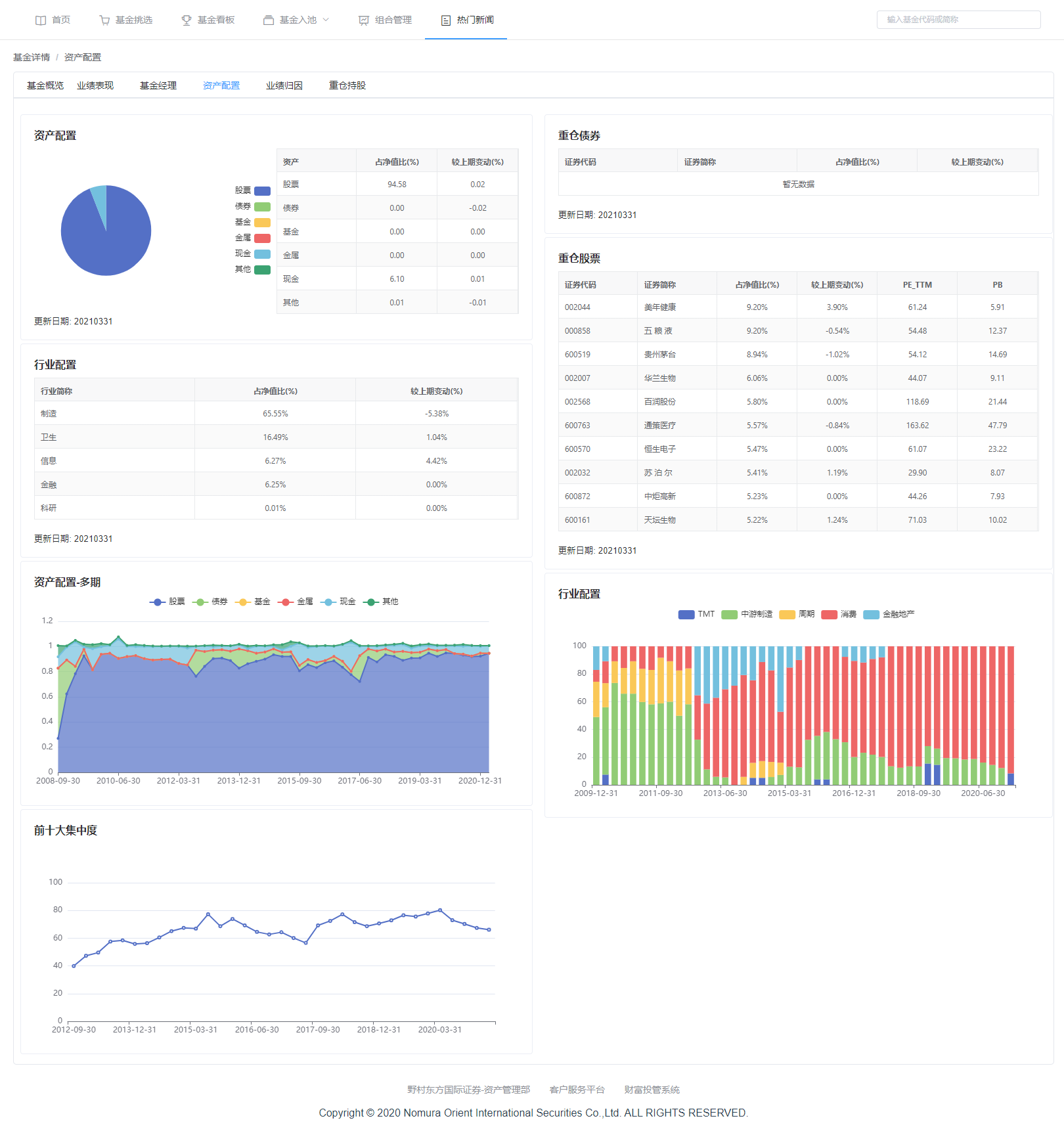Click the 资产配置 breadcrumb item
Image resolution: width=1064 pixels, height=1131 pixels.
point(83,57)
